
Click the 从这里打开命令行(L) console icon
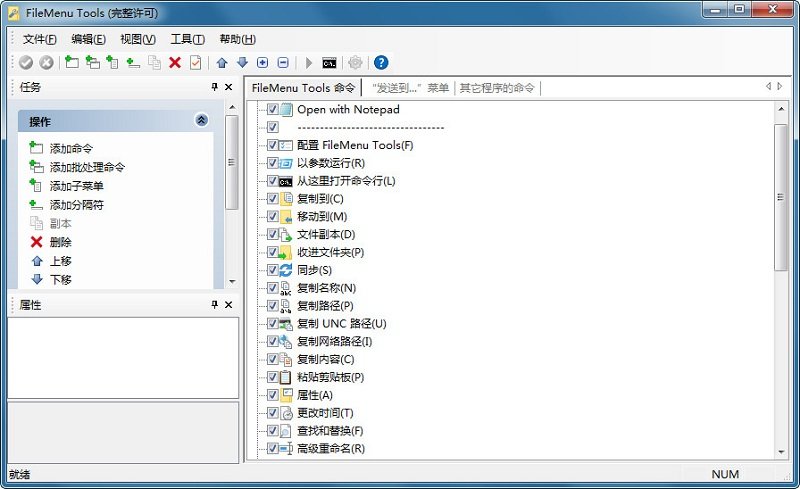tap(286, 181)
